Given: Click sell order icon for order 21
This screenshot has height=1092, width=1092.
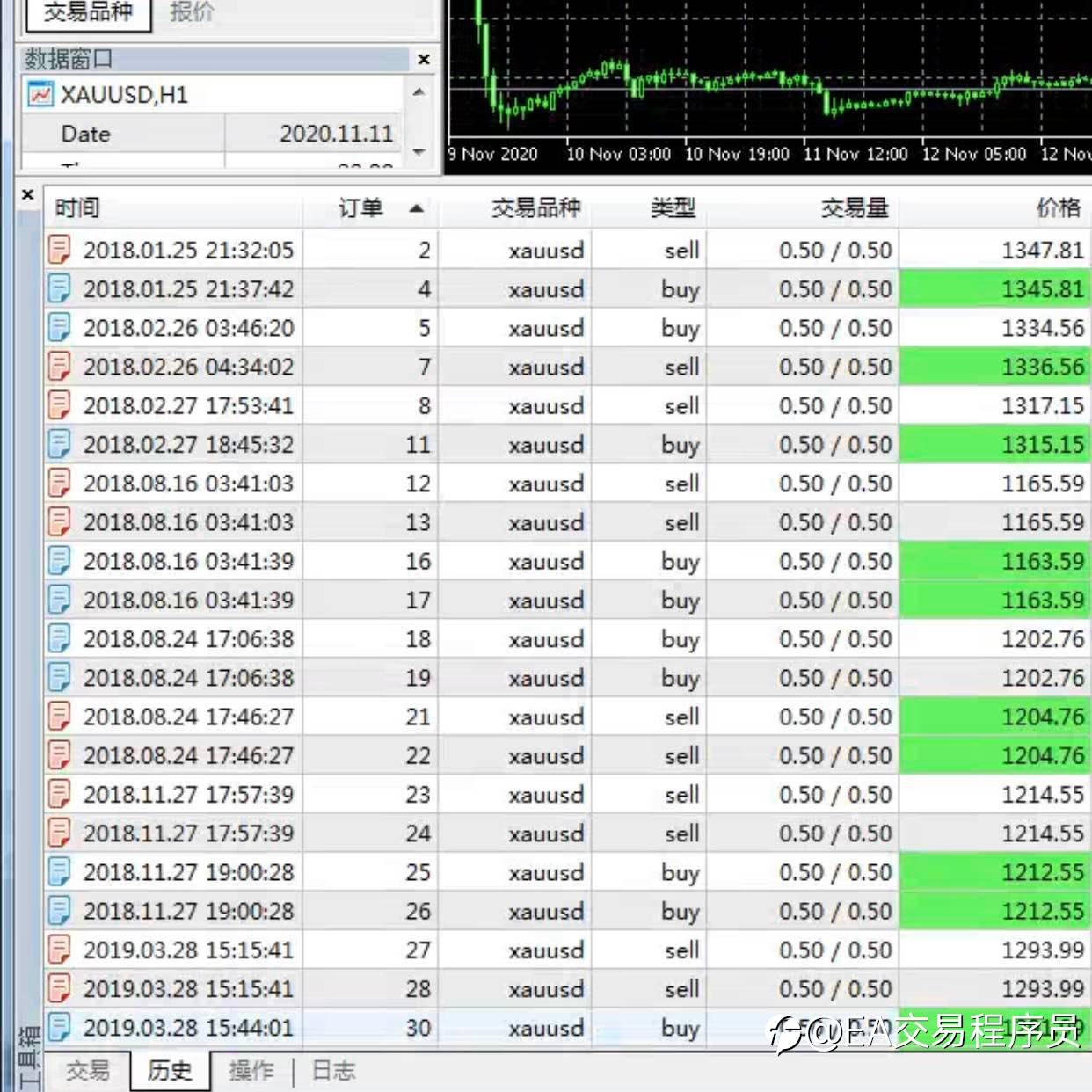Looking at the screenshot, I should click(59, 716).
